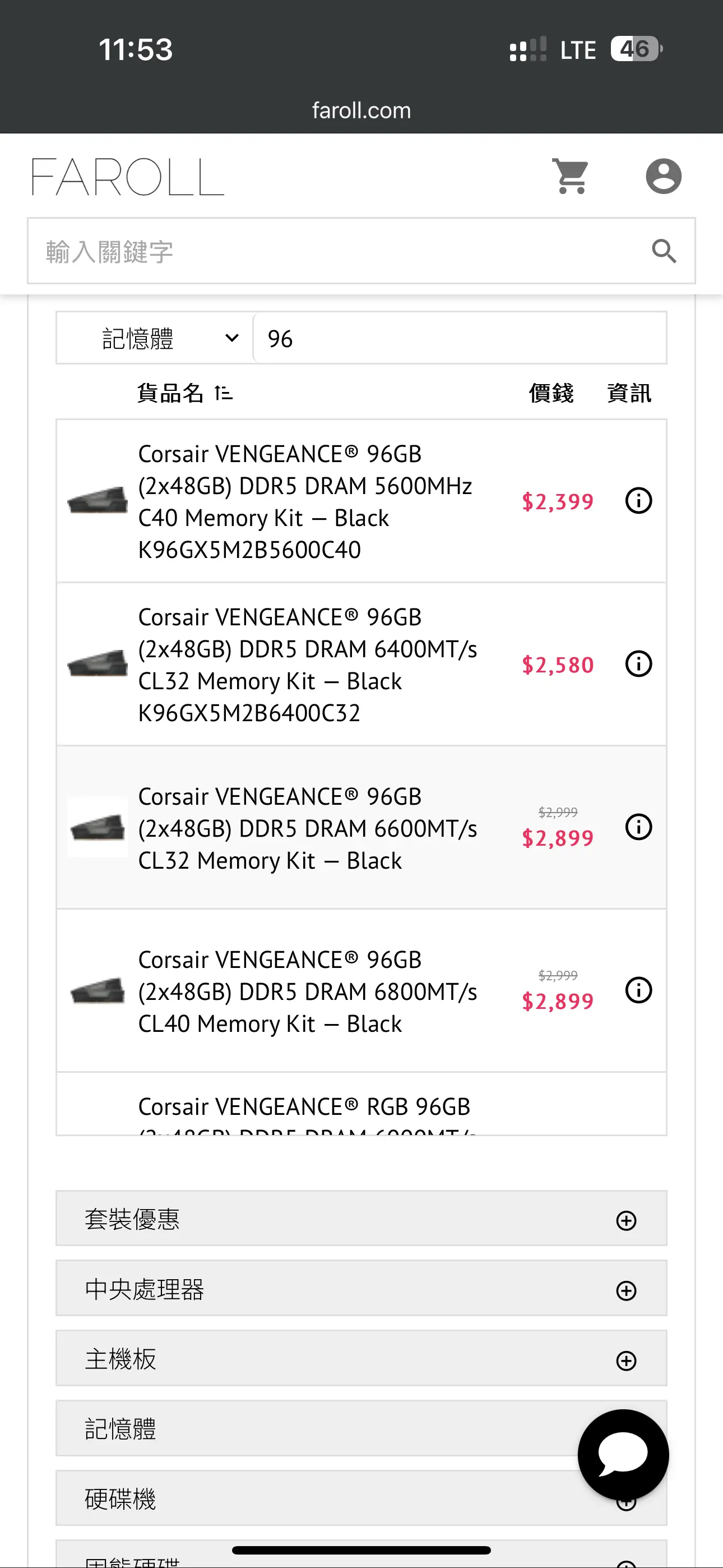
Task: View info for the 6600MT/s CL32 kit
Action: pyautogui.click(x=638, y=827)
